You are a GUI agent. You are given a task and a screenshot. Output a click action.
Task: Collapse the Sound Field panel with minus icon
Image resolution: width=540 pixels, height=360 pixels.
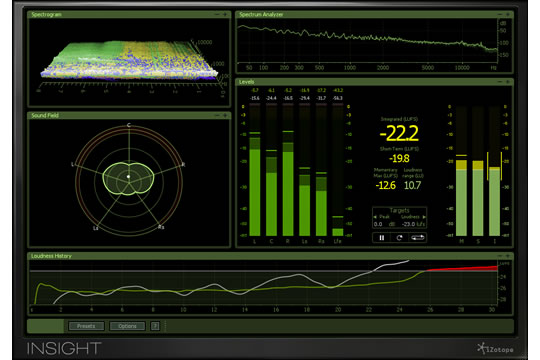[x=217, y=115]
